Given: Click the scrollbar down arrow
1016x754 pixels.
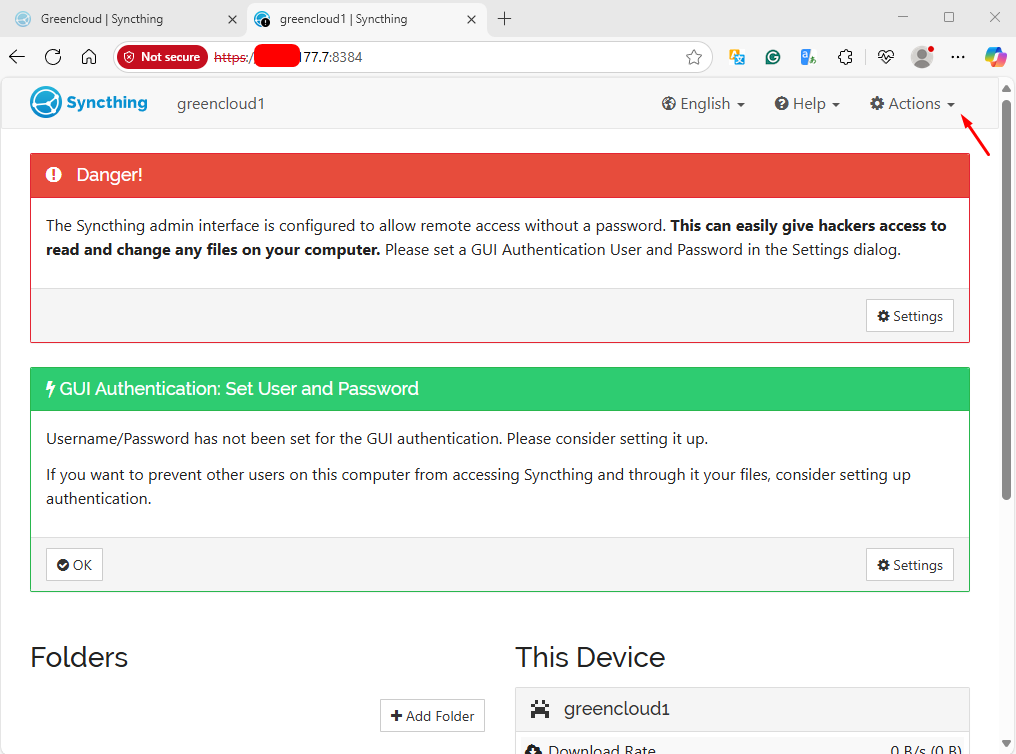Looking at the screenshot, I should pyautogui.click(x=1006, y=744).
